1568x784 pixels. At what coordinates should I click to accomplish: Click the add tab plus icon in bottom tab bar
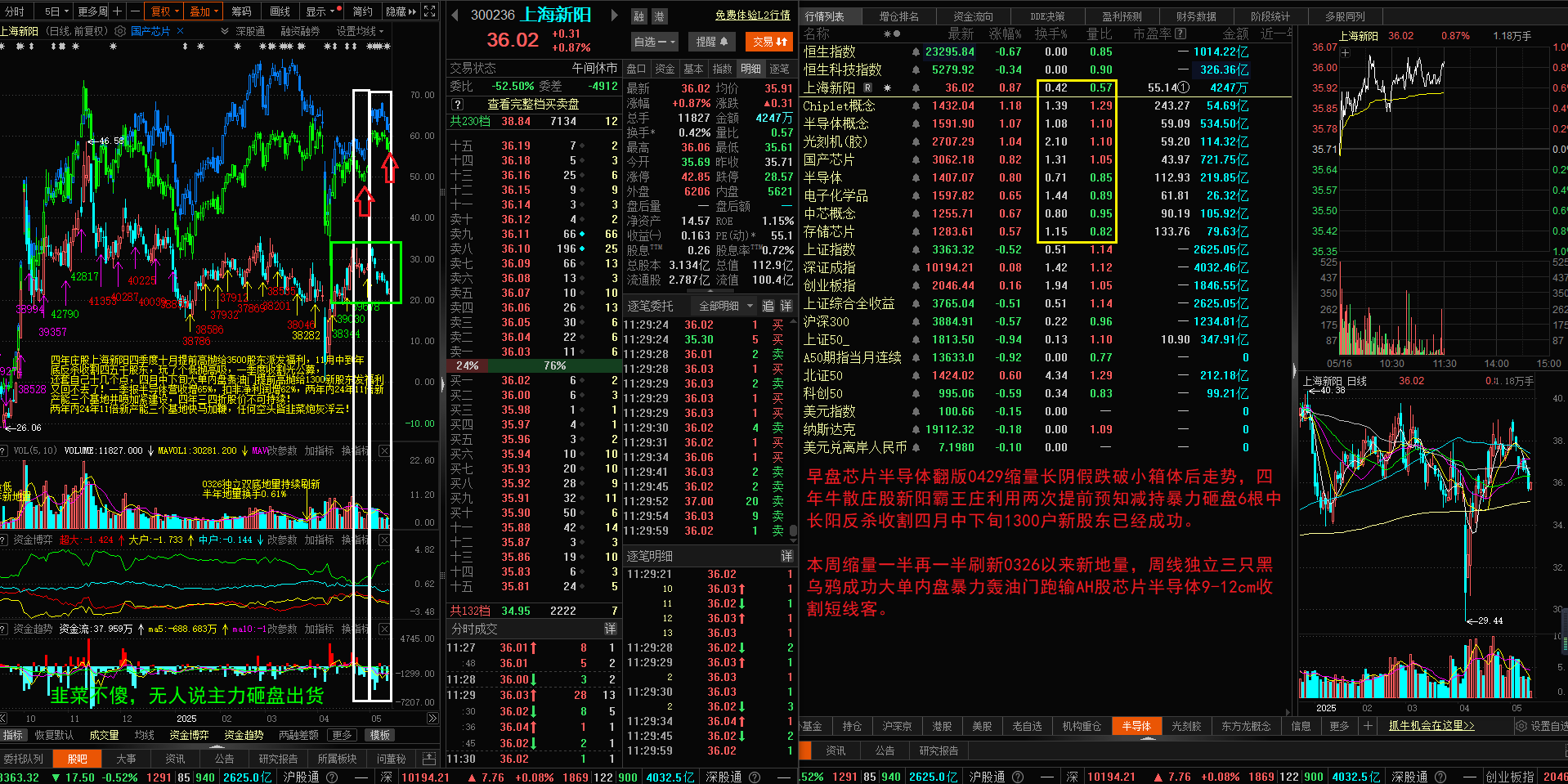coord(1368,726)
